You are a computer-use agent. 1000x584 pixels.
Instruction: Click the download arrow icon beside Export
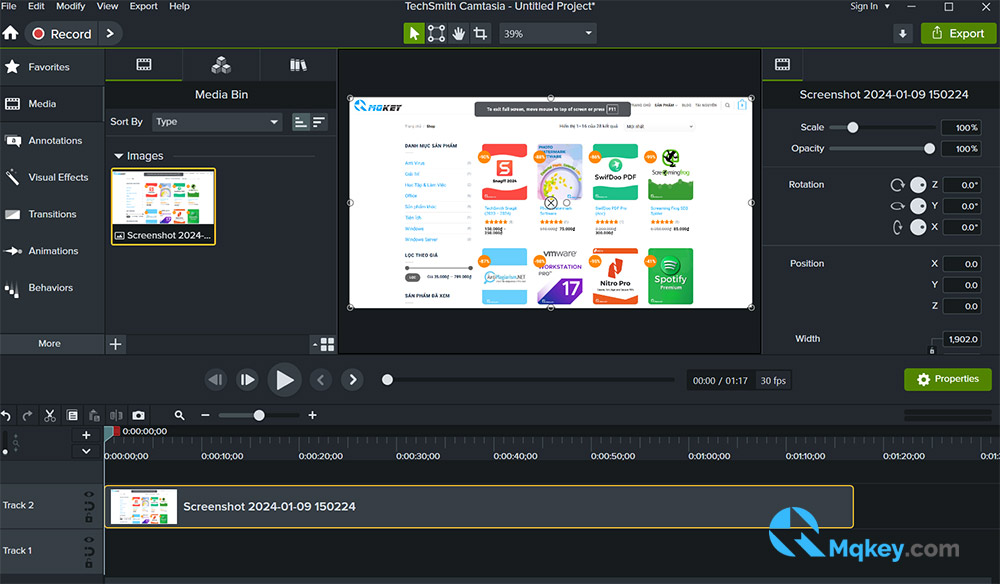[x=902, y=34]
